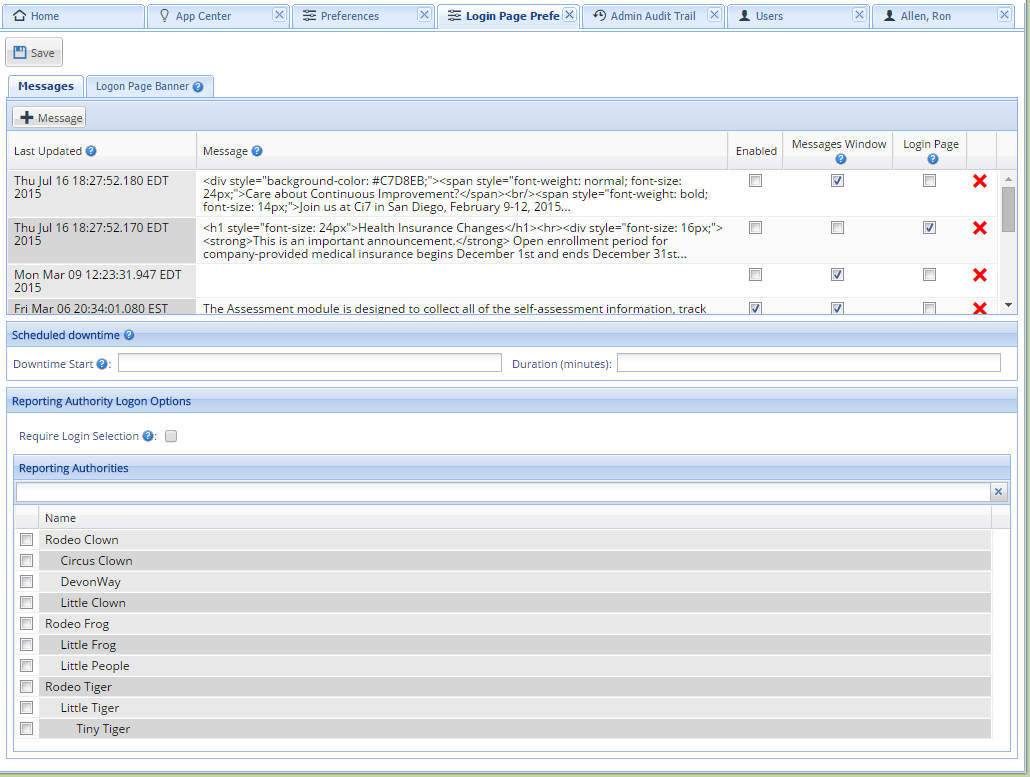This screenshot has width=1030, height=777.
Task: Close the Preferences tab
Action: click(425, 14)
